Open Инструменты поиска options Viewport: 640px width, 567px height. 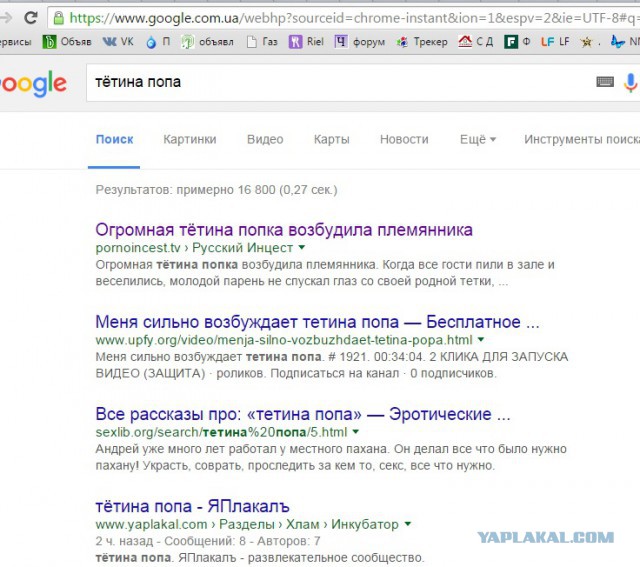point(582,140)
